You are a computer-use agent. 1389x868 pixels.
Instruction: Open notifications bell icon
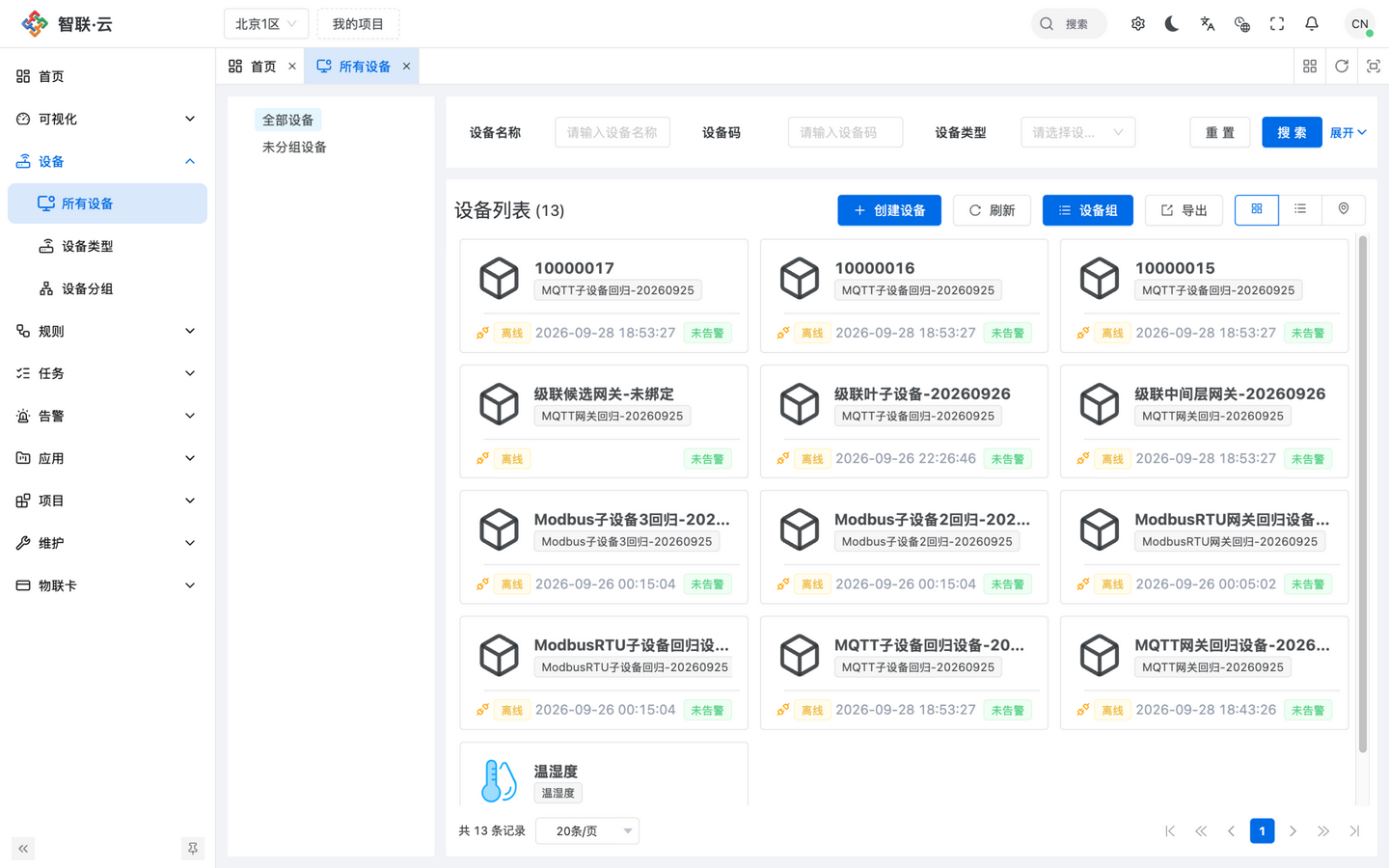point(1312,24)
